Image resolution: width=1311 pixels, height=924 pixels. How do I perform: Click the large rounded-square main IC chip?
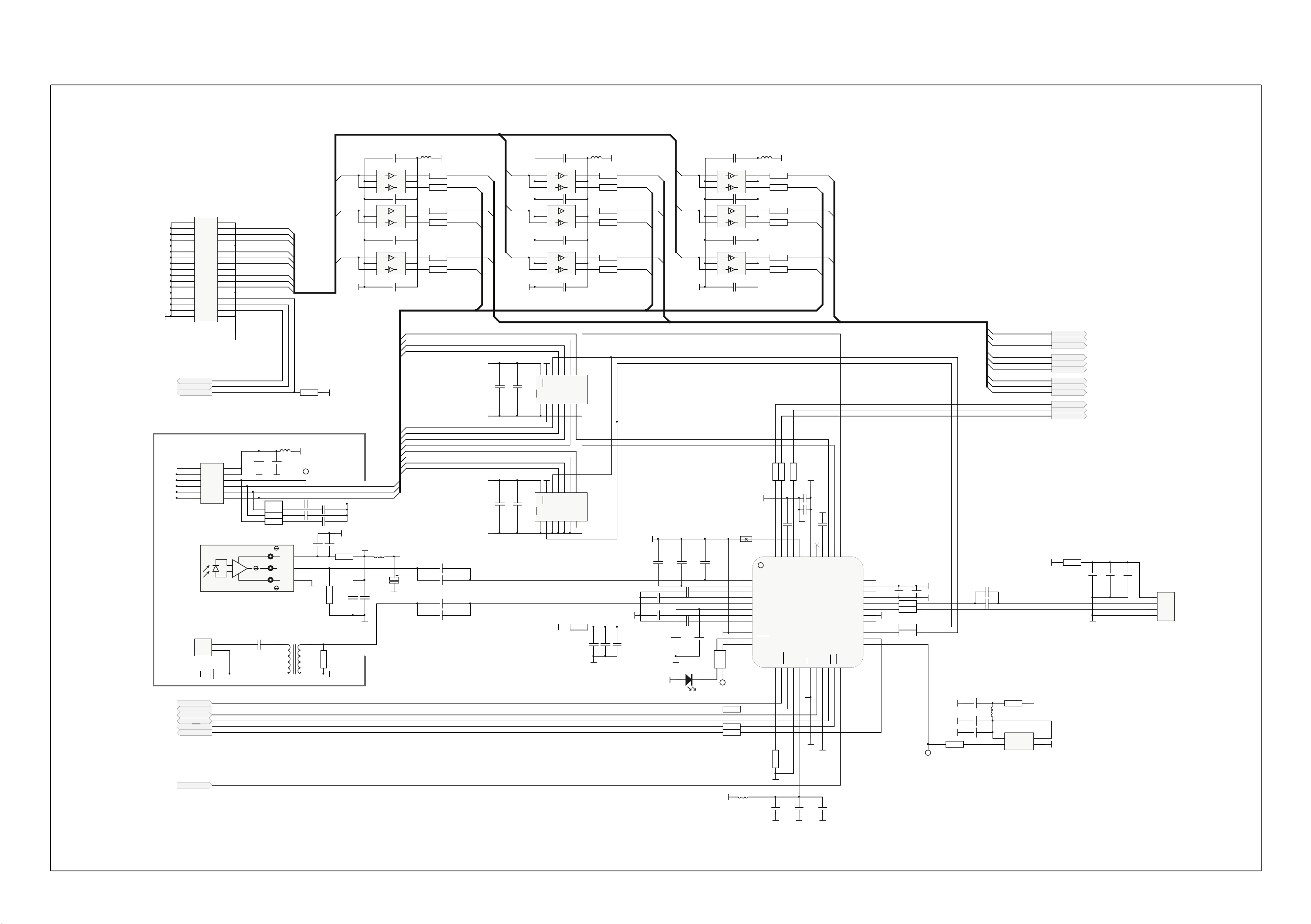coord(807,612)
